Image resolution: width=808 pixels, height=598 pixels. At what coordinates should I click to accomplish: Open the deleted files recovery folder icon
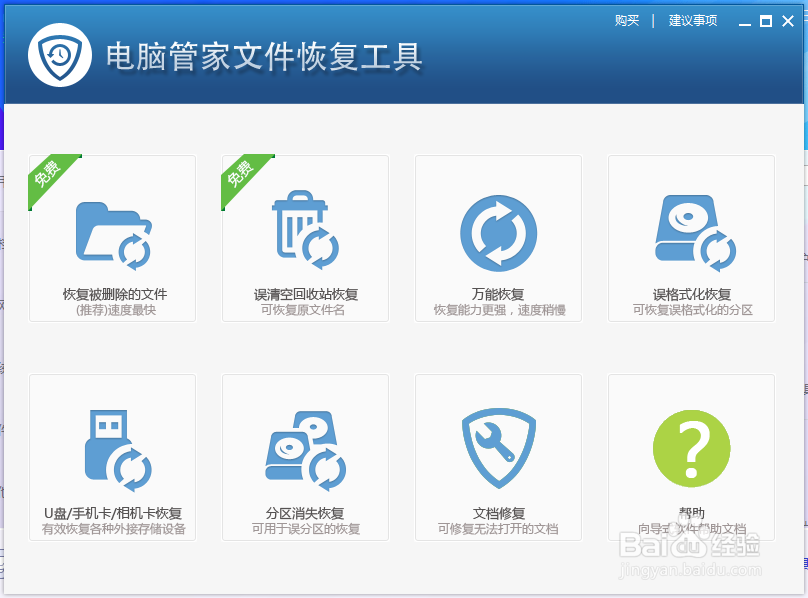click(x=114, y=236)
